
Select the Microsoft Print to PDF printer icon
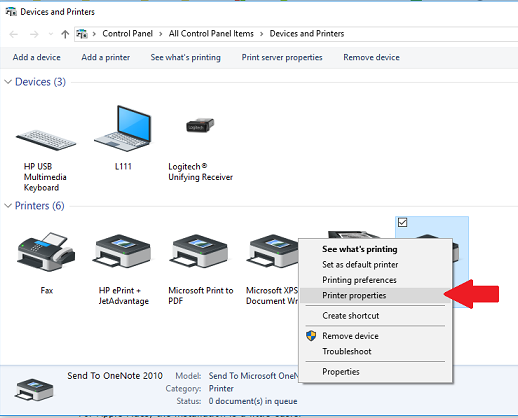(200, 251)
